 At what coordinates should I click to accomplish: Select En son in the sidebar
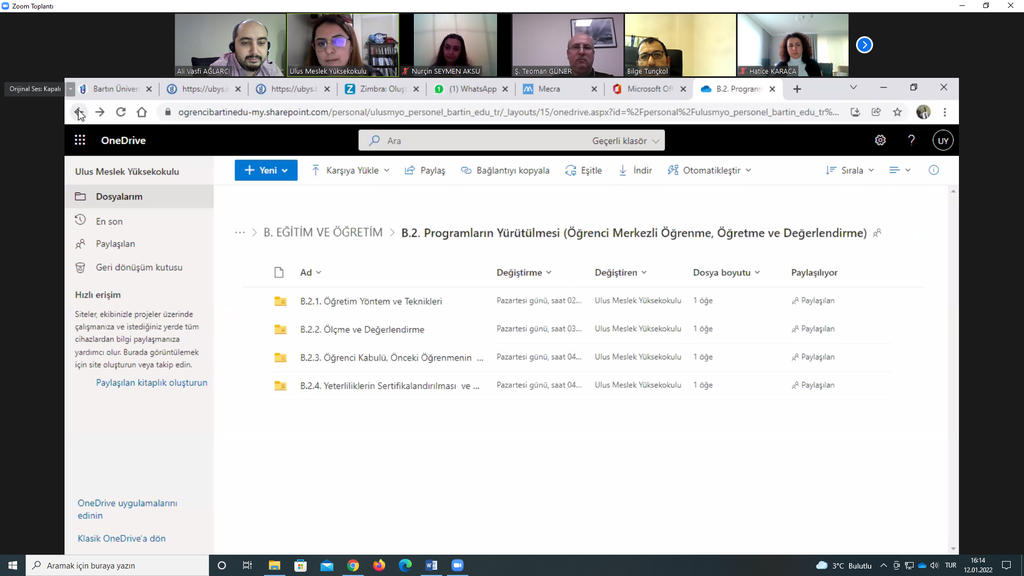tap(109, 221)
